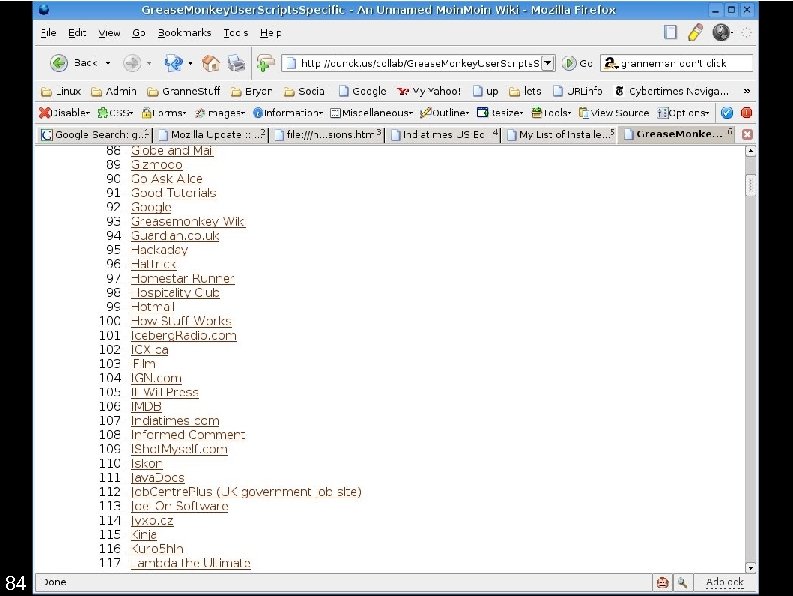The image size is (793, 596).
Task: Open the Back button history dropdown arrow
Action: click(x=108, y=63)
